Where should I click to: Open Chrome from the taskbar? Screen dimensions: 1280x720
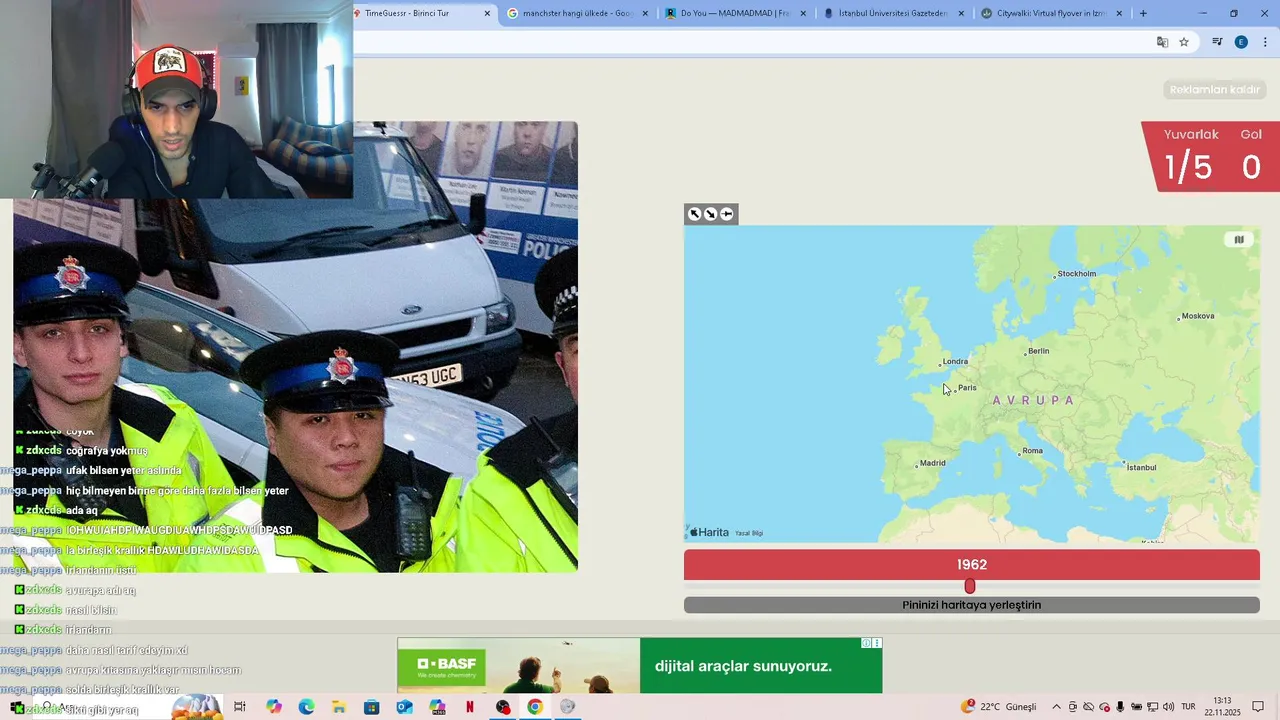[x=535, y=707]
